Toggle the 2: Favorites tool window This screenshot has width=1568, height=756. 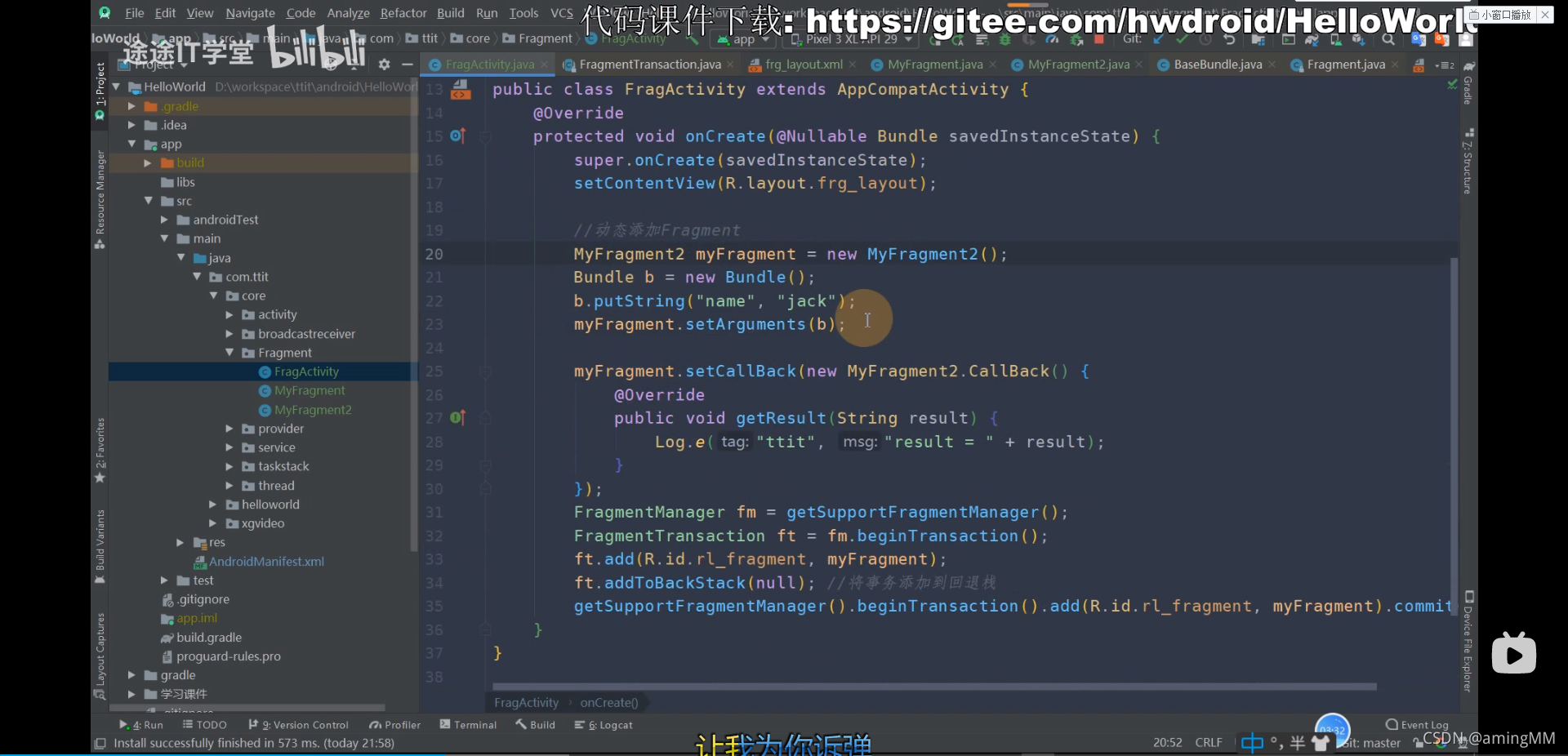pos(100,451)
